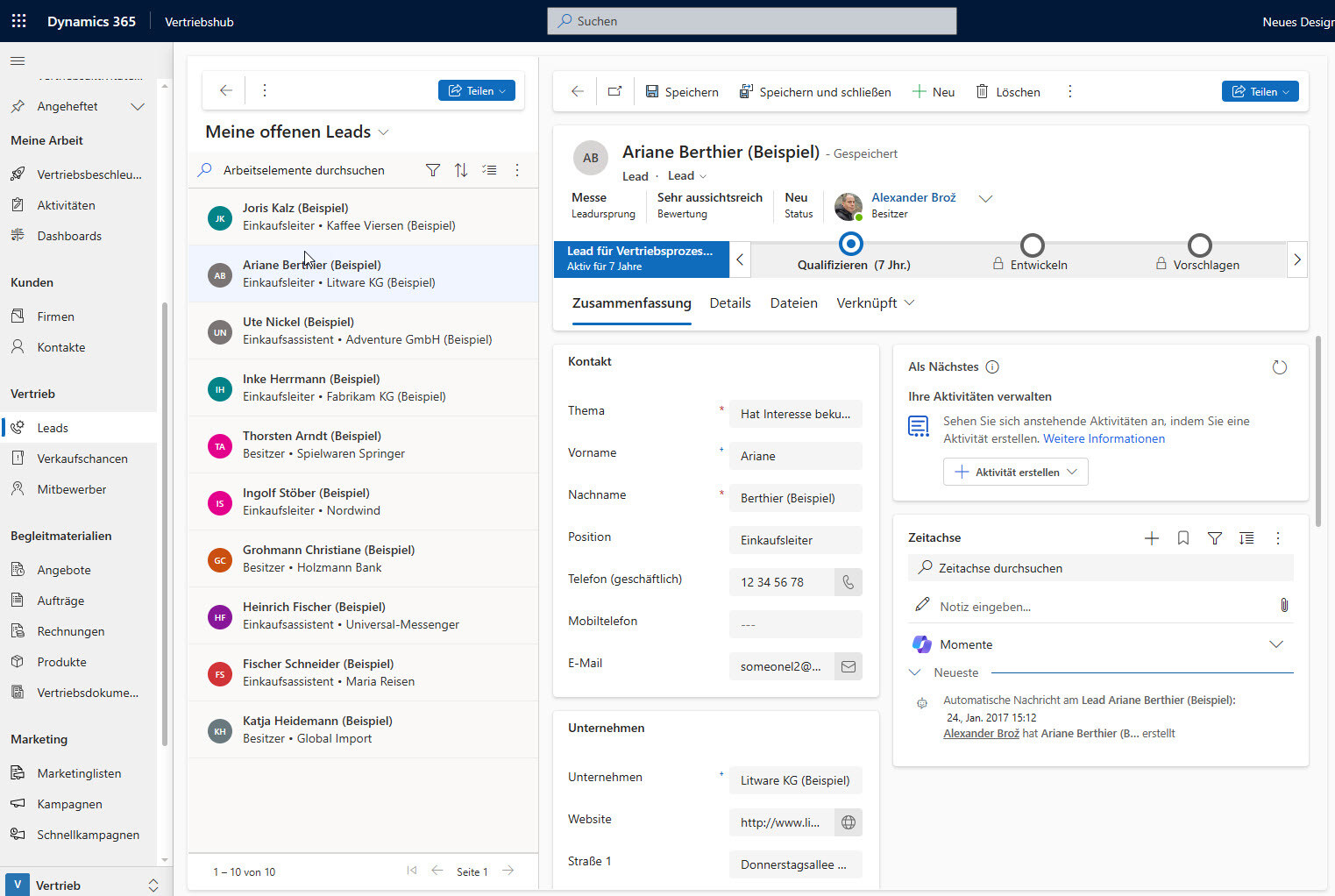Switch area with Vertrieb selector
This screenshot has width=1335, height=896.
point(85,885)
